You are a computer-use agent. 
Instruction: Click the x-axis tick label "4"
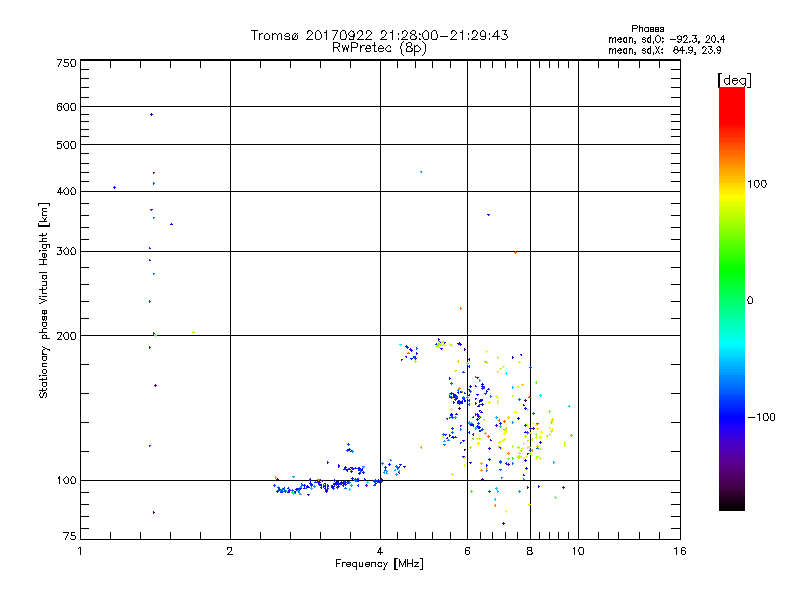(x=380, y=551)
